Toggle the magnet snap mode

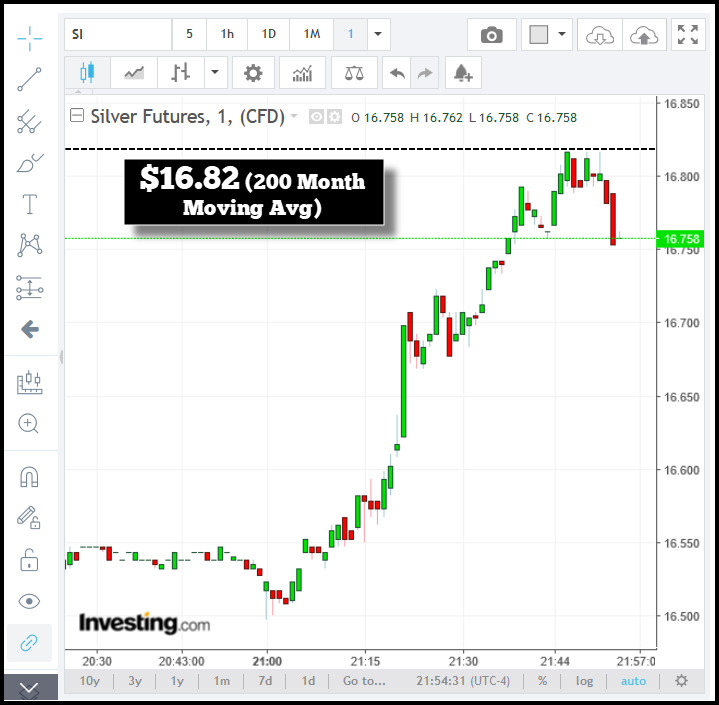coord(29,476)
